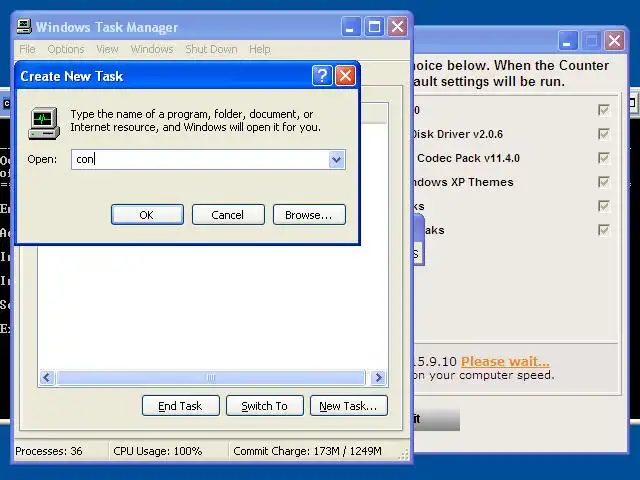Viewport: 640px width, 480px height.
Task: Click the computer monitor icon in Create New Task
Action: click(x=44, y=123)
